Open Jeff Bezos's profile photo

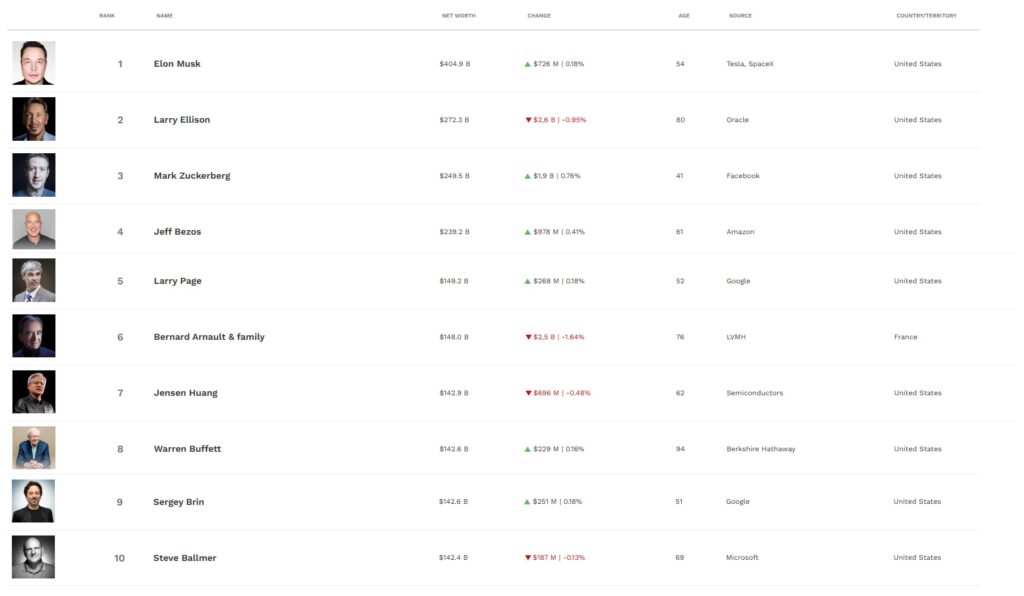[x=34, y=229]
